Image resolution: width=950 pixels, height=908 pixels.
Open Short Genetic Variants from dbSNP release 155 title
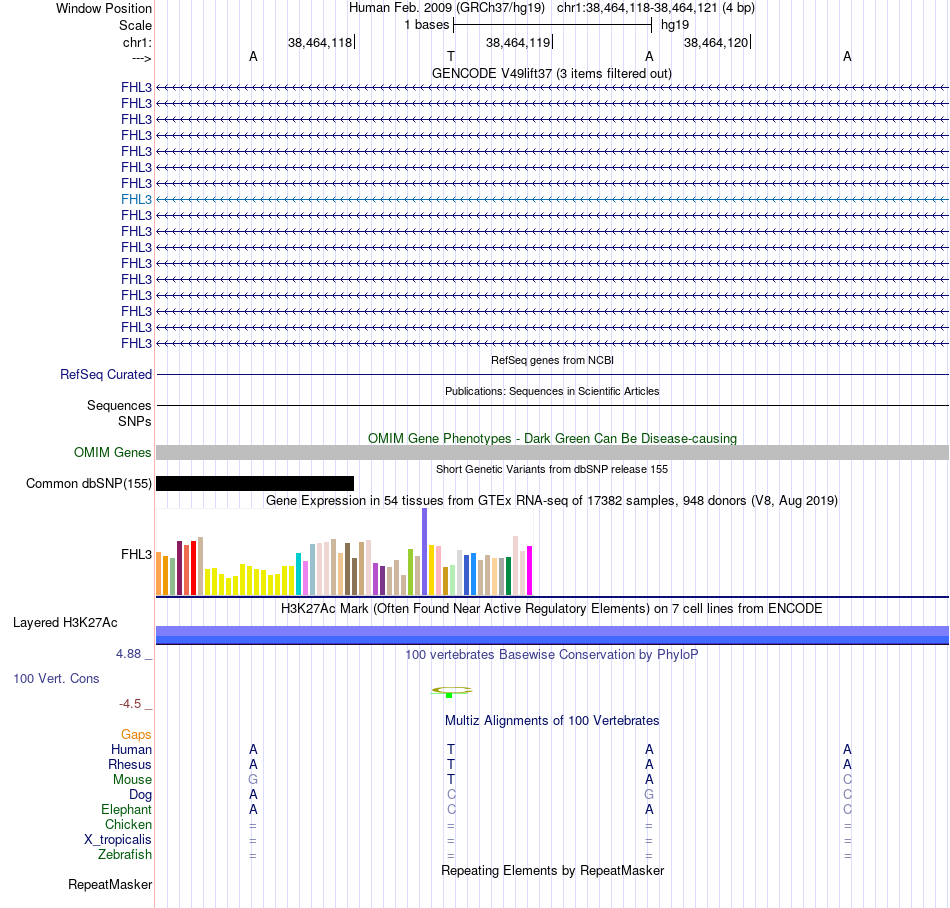coord(552,469)
